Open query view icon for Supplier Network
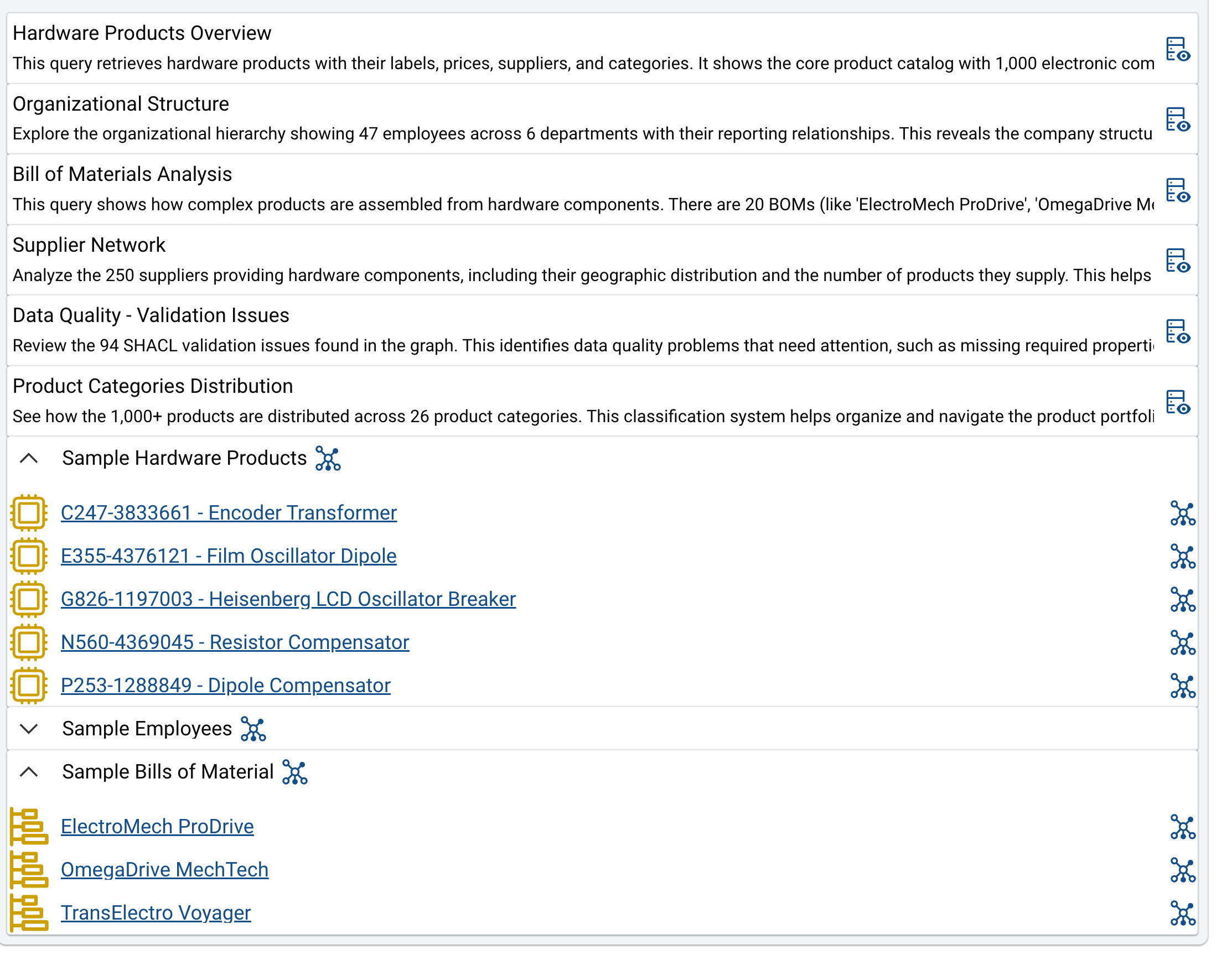1232x955 pixels. tap(1177, 261)
